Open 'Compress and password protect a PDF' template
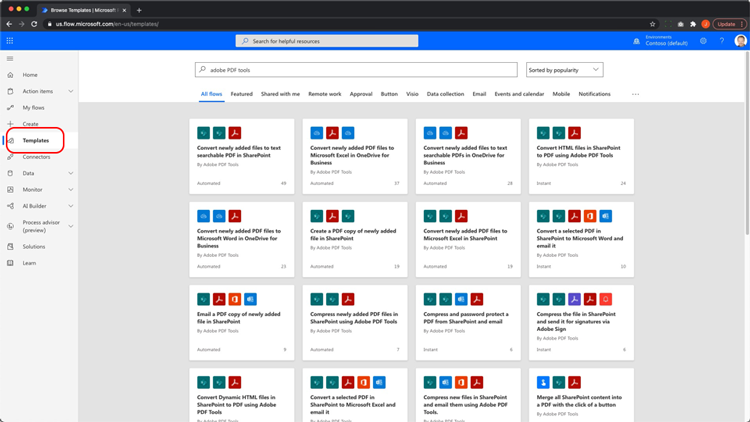The width and height of the screenshot is (750, 422). (x=468, y=322)
